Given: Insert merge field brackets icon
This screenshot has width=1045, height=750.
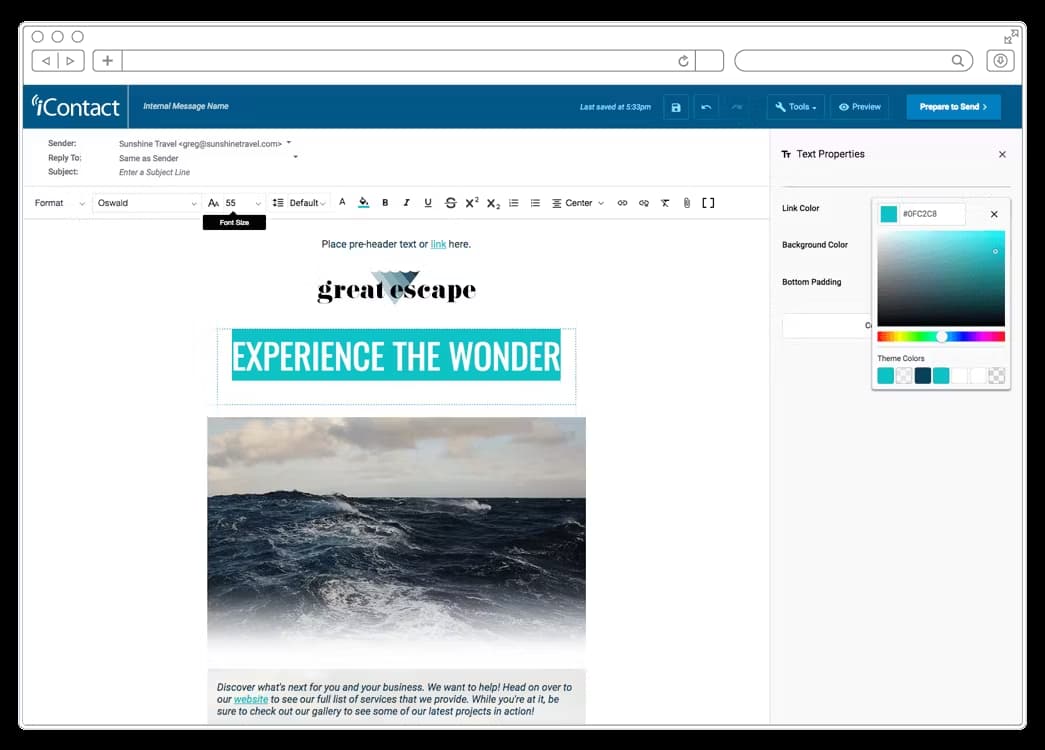Looking at the screenshot, I should 708,203.
